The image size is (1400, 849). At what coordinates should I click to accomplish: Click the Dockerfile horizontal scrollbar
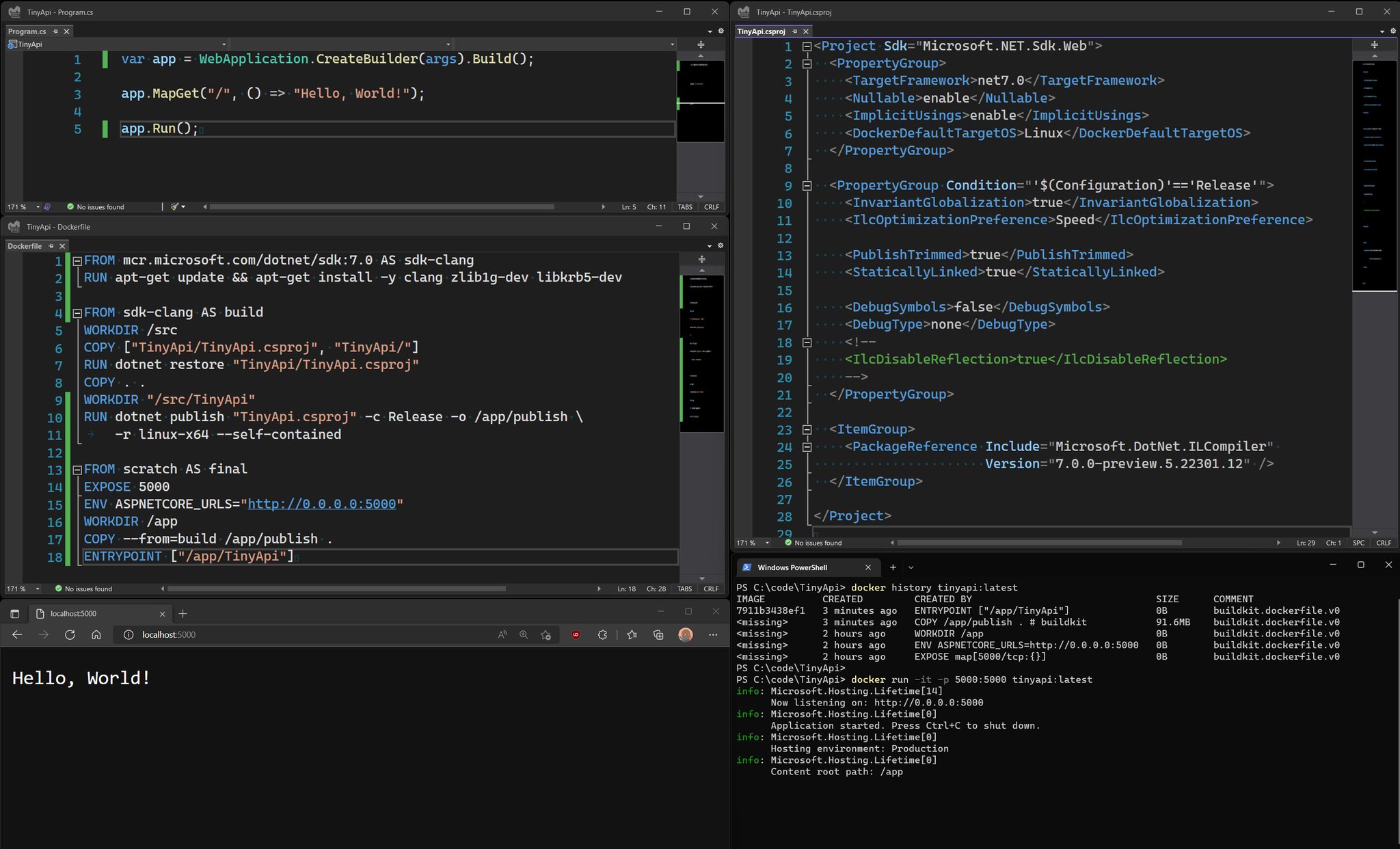click(336, 589)
